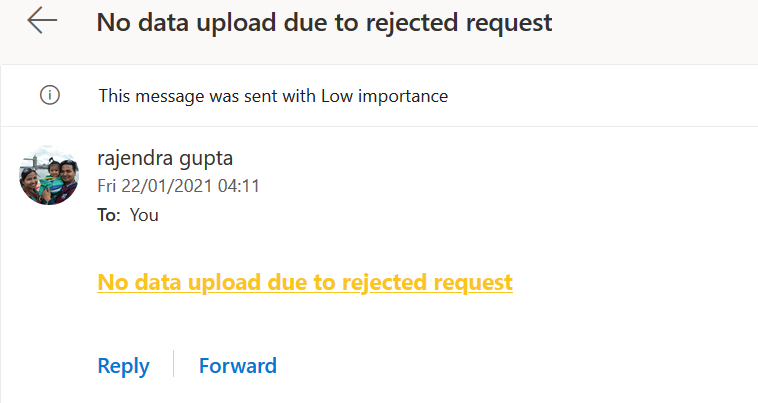758x403 pixels.
Task: Click the Low importance notice text
Action: (273, 96)
